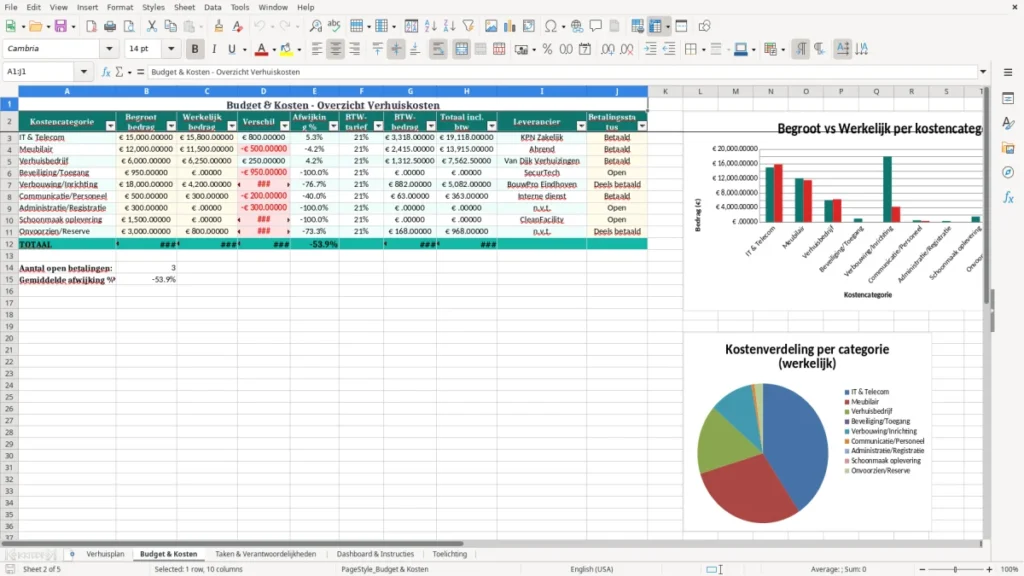Open Verschil column filter dropdown
Viewport: 1024px width, 576px height.
285,126
